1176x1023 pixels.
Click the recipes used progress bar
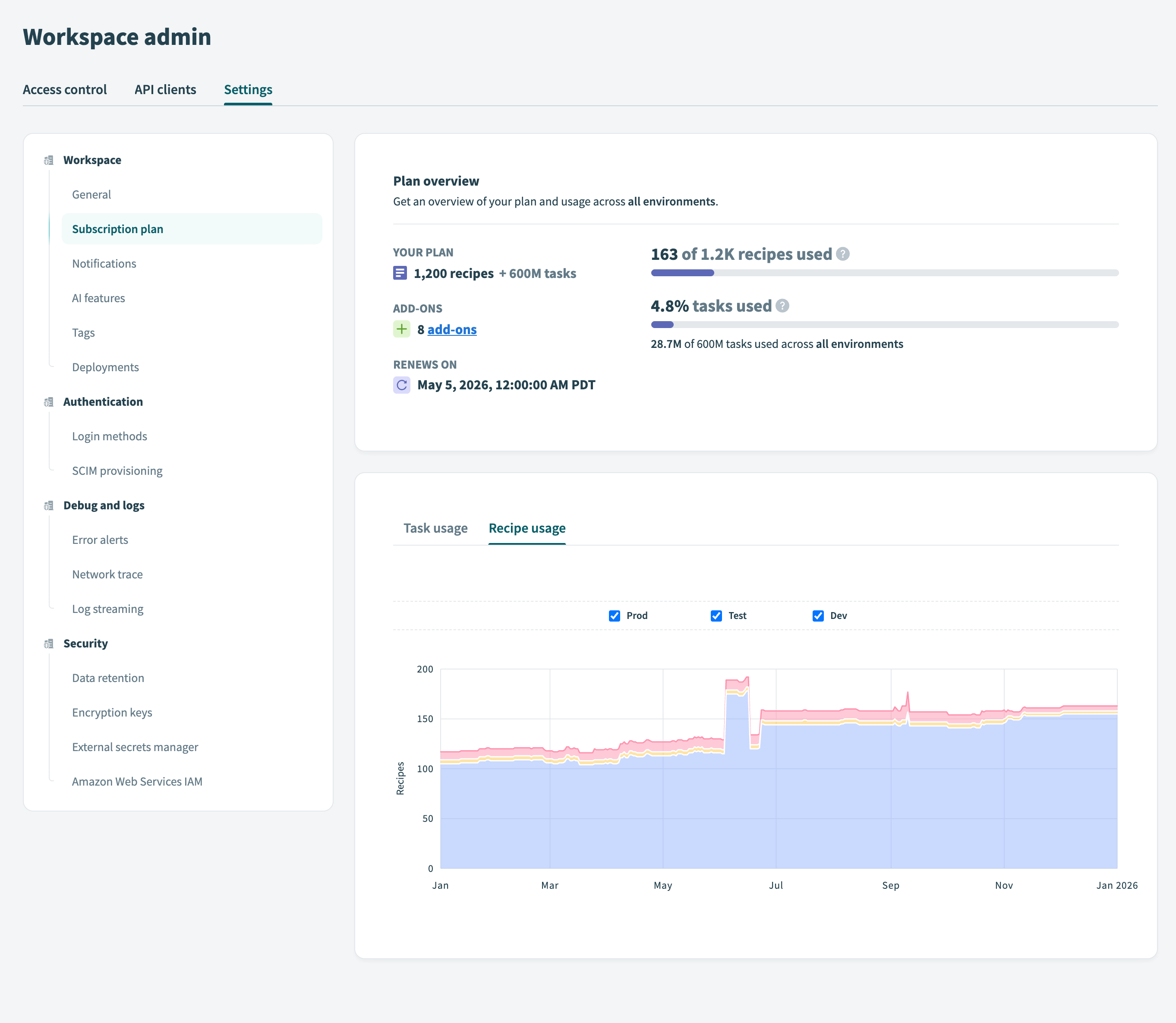[x=884, y=273]
